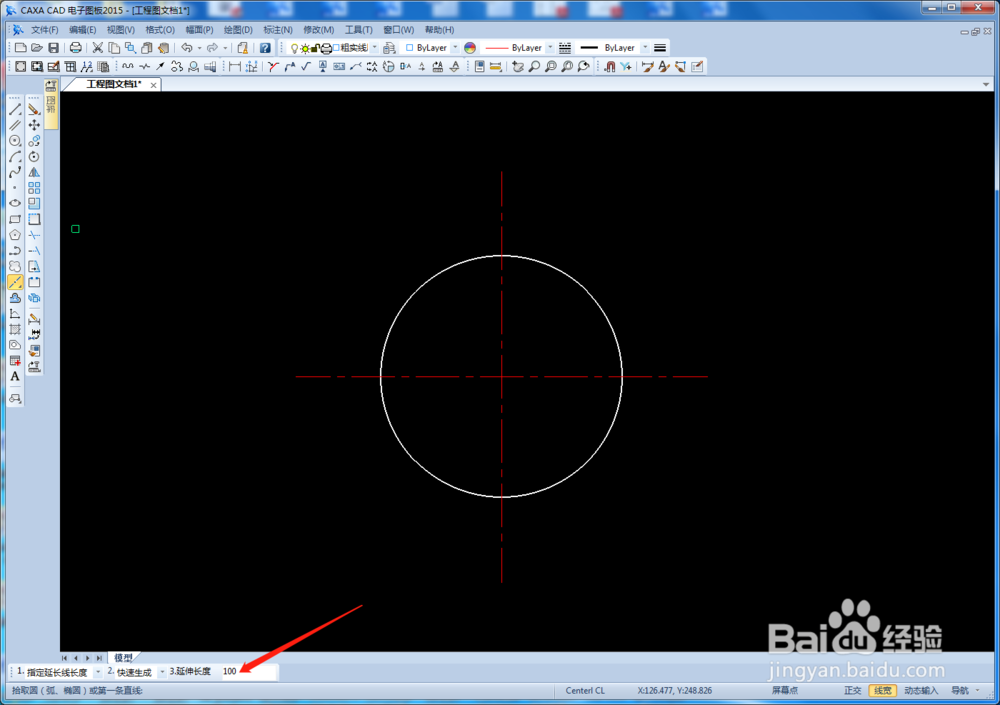Image resolution: width=1000 pixels, height=705 pixels.
Task: Click the 图库 side panel tab
Action: click(51, 105)
